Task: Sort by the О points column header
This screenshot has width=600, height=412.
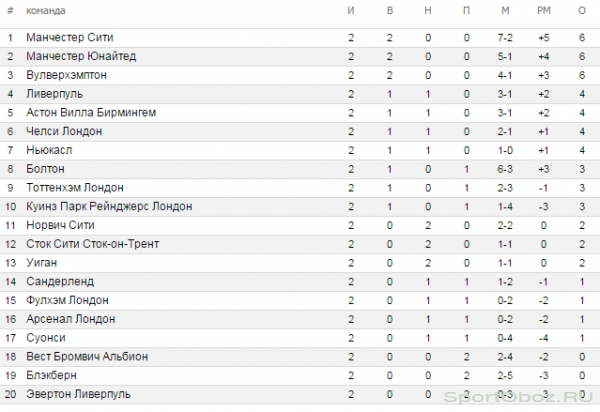Action: tap(582, 11)
